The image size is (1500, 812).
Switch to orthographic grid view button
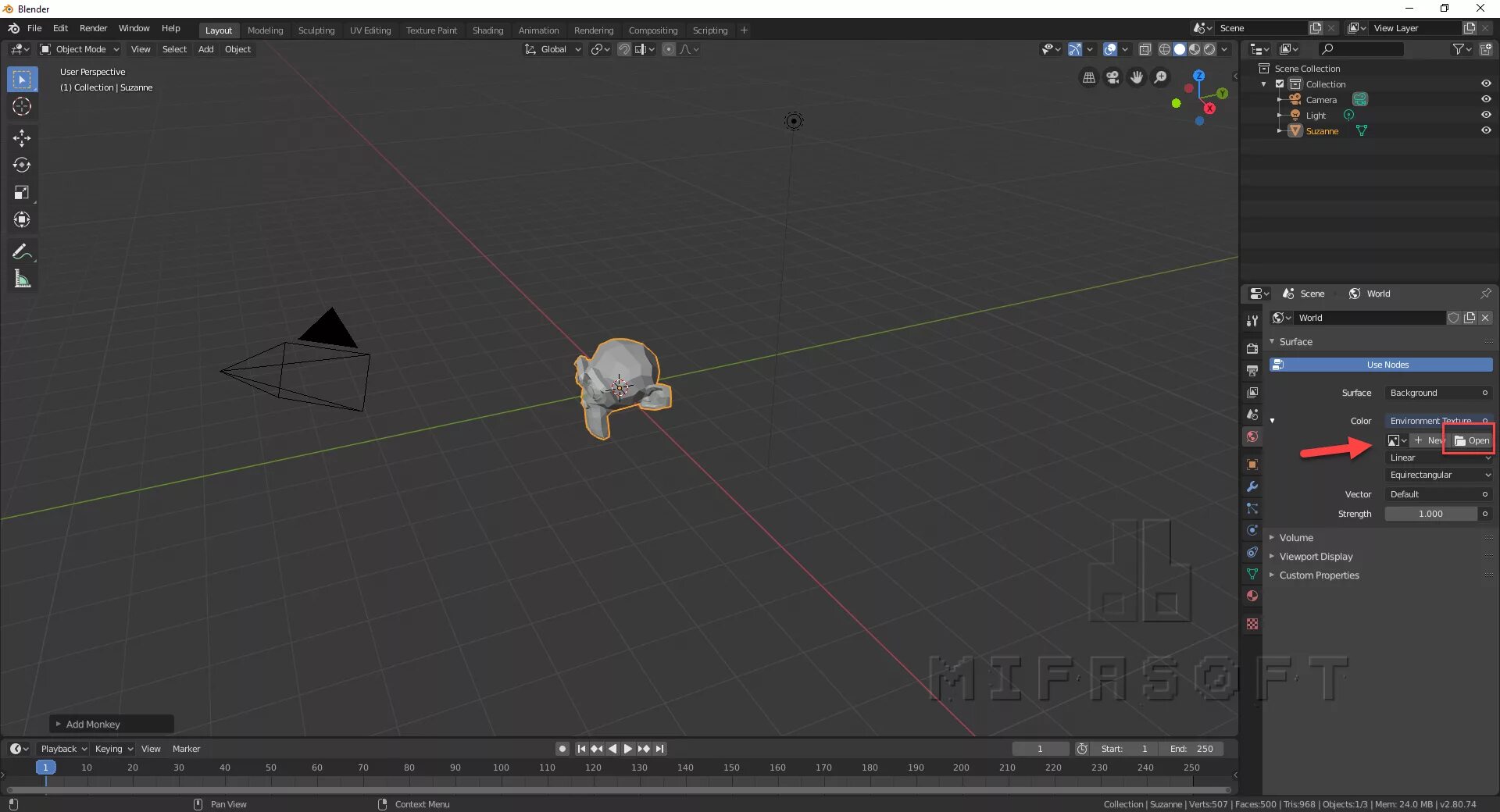click(x=1088, y=77)
